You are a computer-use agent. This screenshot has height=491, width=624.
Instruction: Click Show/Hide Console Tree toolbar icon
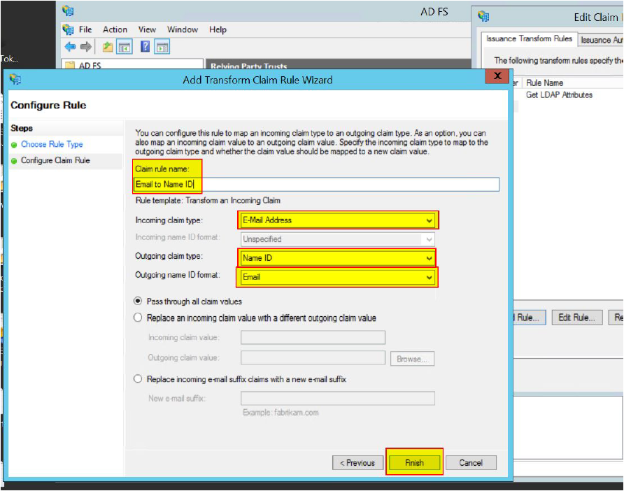[124, 47]
